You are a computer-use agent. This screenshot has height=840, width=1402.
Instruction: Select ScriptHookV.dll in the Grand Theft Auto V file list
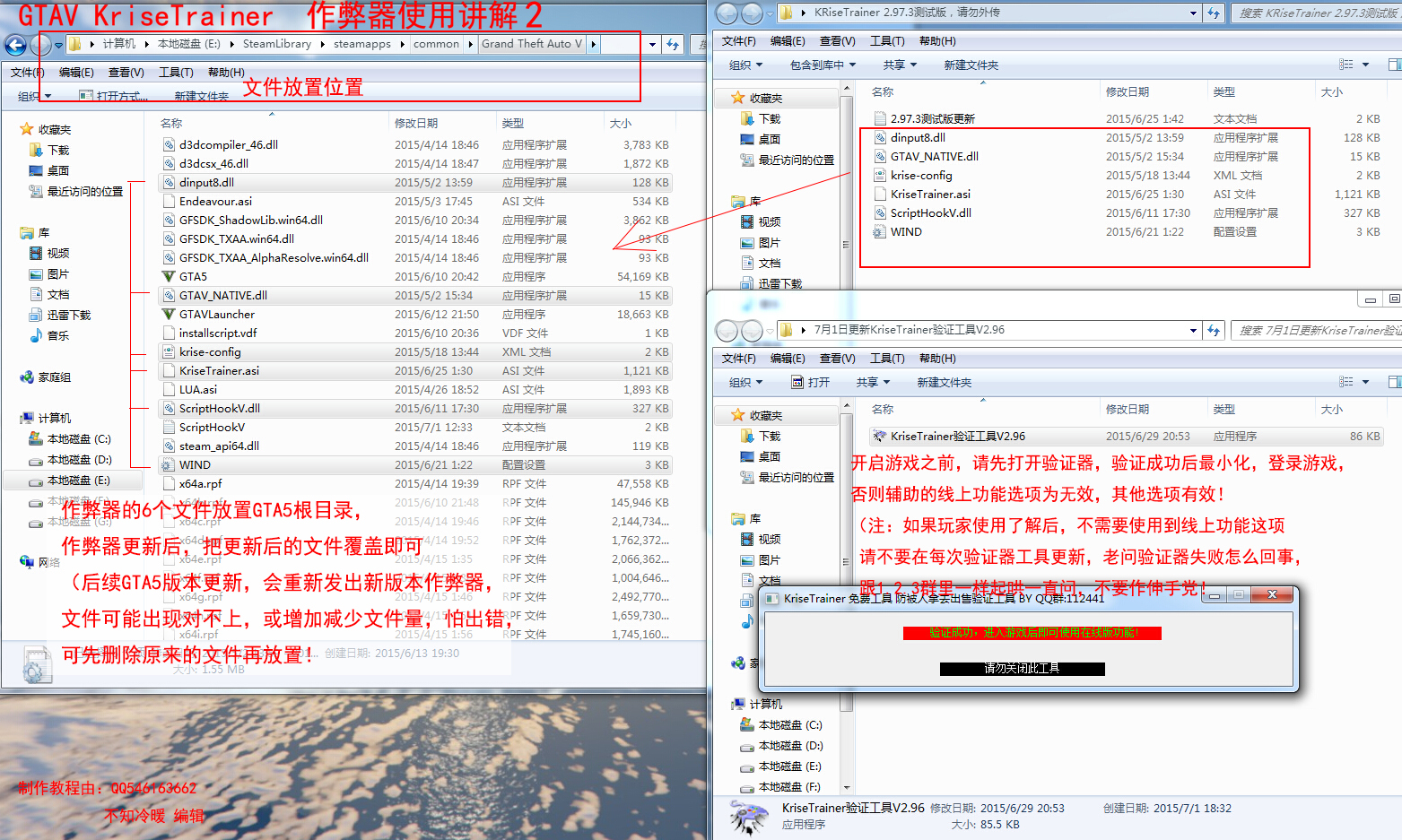415,408
